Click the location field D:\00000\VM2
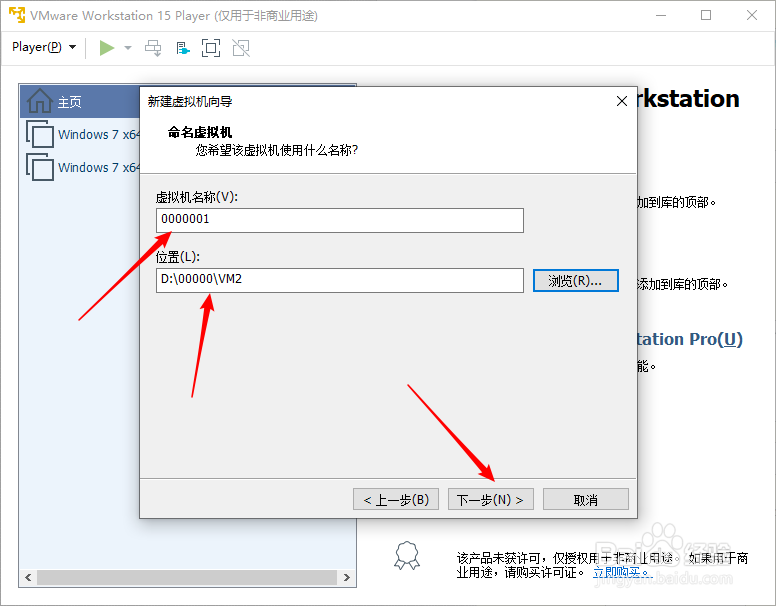Viewport: 776px width, 606px height. (x=340, y=280)
